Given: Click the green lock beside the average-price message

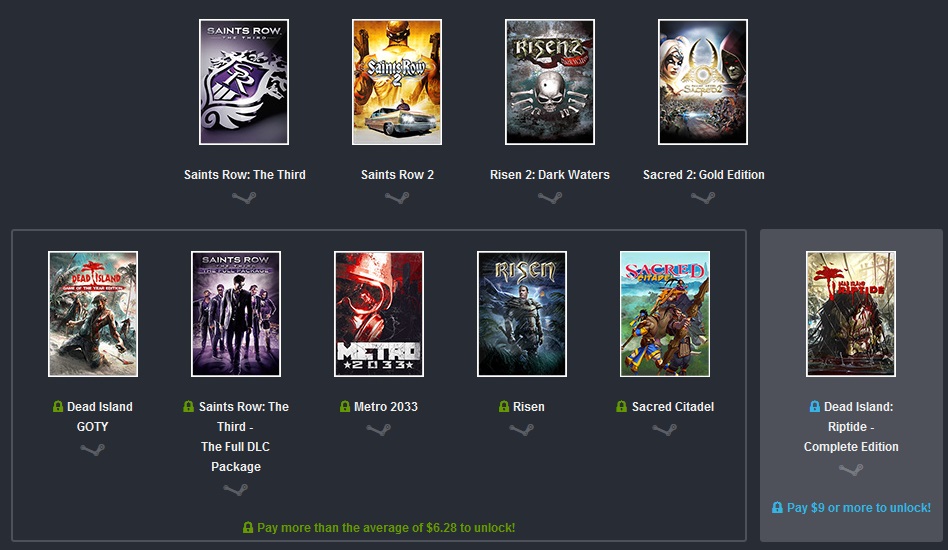Looking at the screenshot, I should point(248,528).
